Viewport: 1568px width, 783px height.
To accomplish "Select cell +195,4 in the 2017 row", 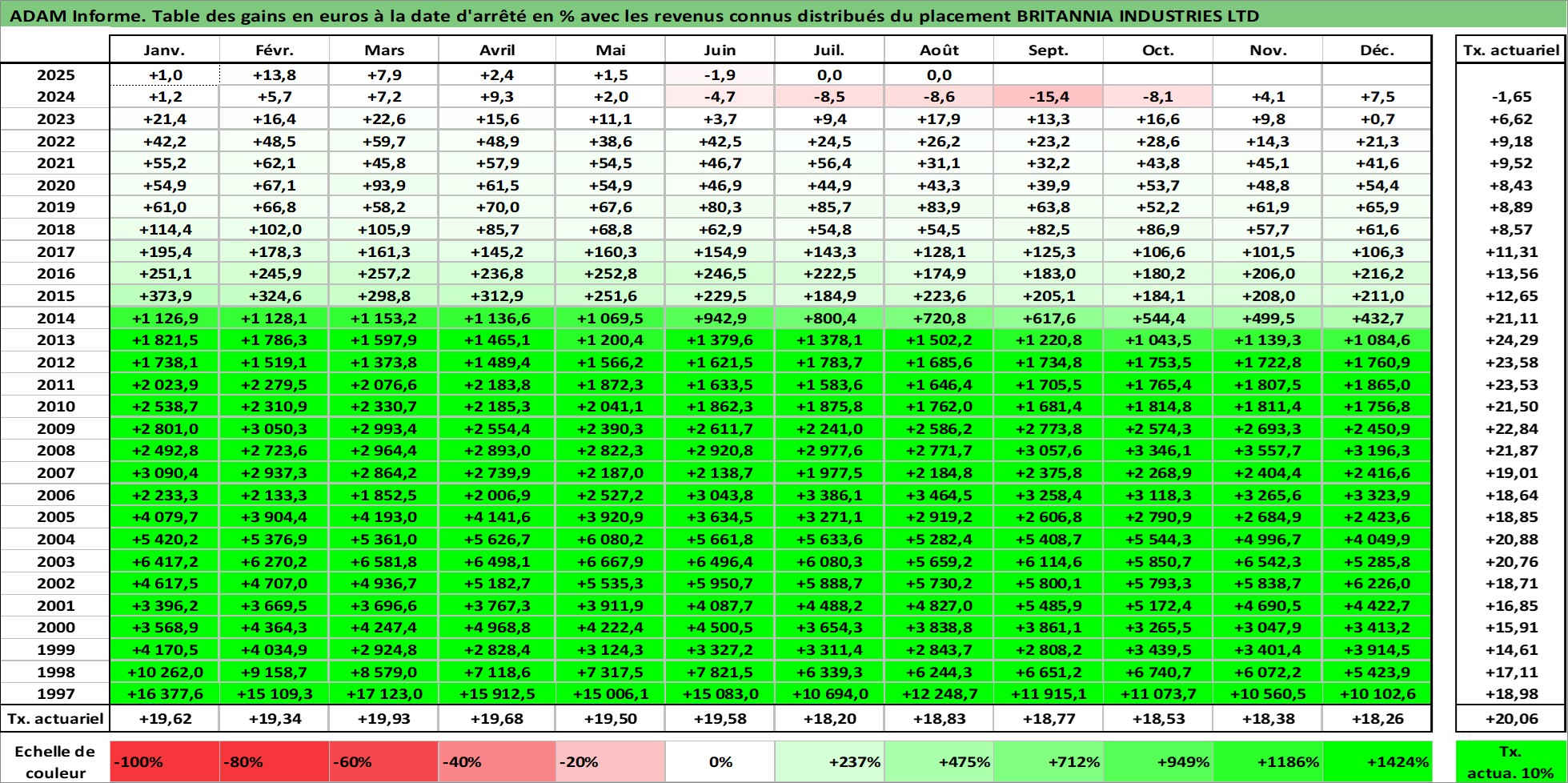I will click(164, 251).
